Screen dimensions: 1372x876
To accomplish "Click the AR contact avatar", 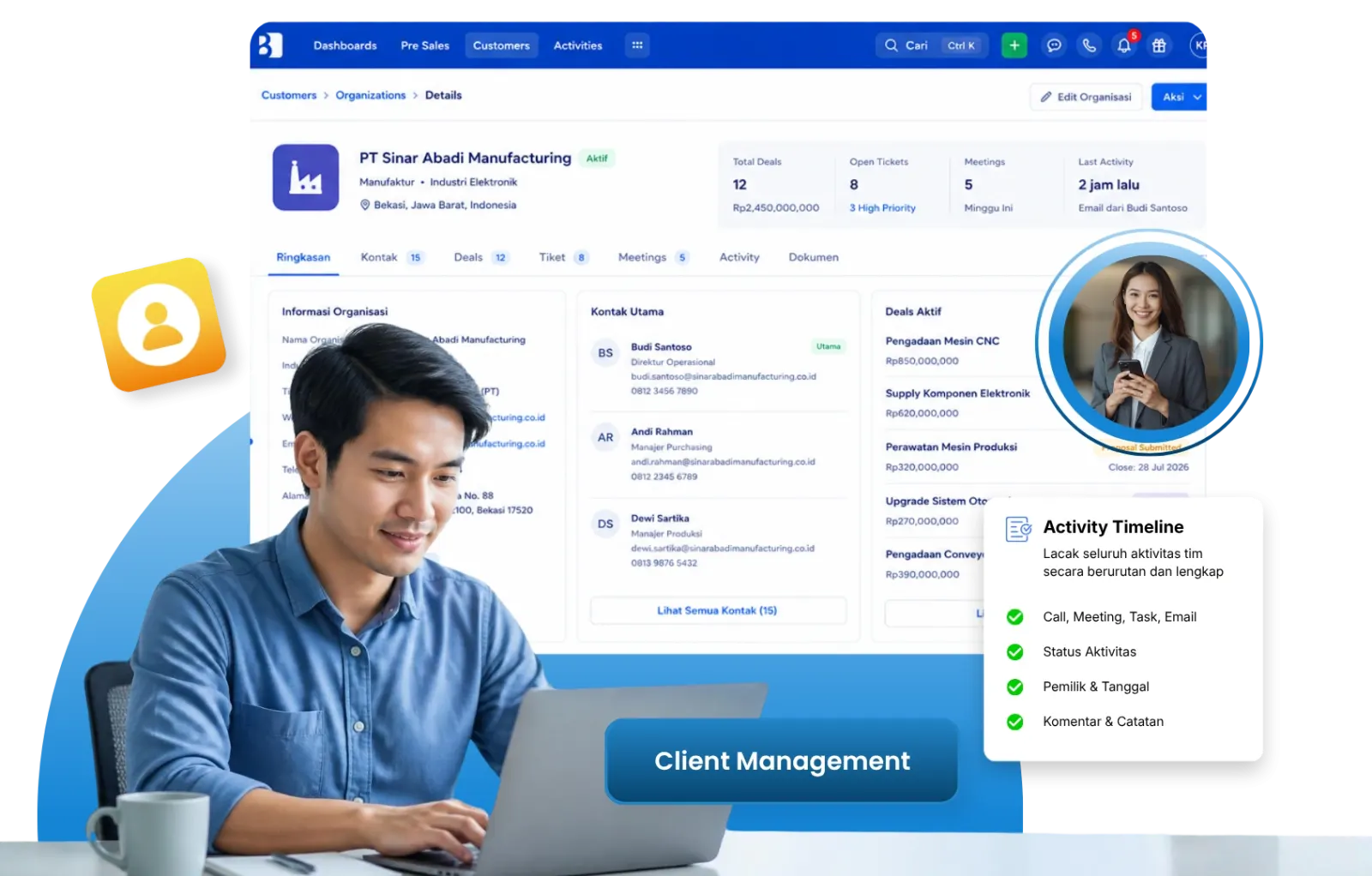I will [605, 437].
